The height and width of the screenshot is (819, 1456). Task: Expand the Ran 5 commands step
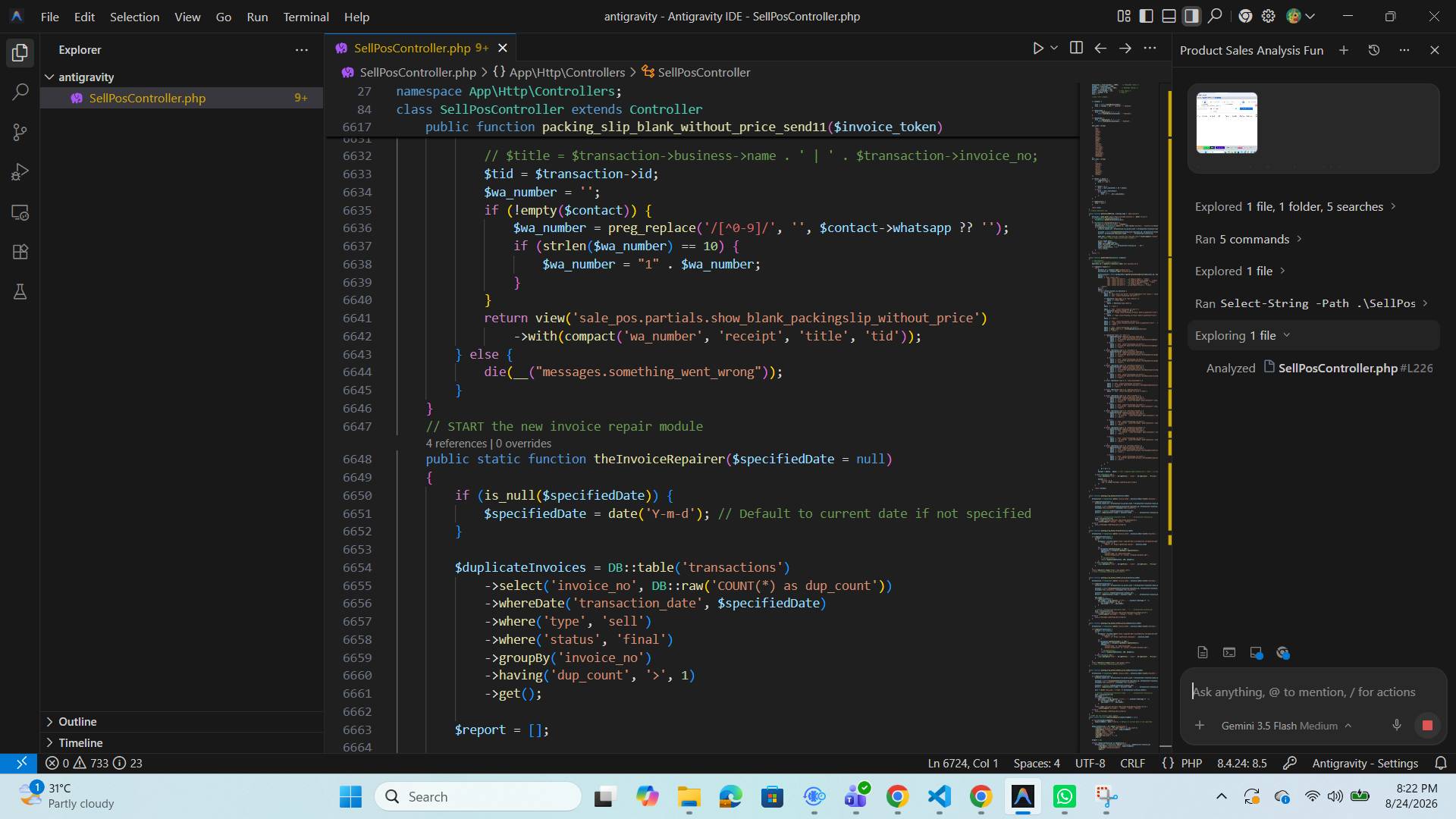[x=1248, y=239]
